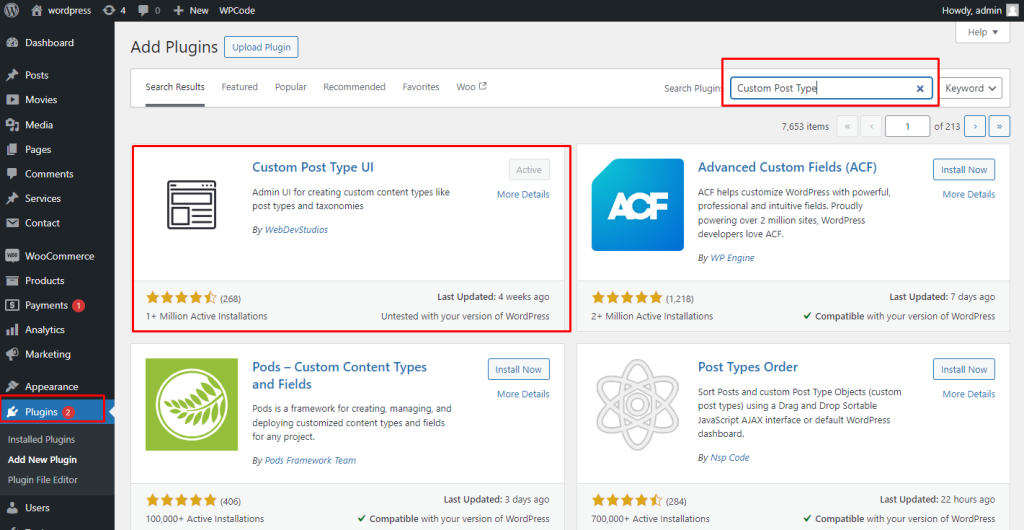Image resolution: width=1024 pixels, height=530 pixels.
Task: Click the Services pin icon
Action: click(x=12, y=198)
